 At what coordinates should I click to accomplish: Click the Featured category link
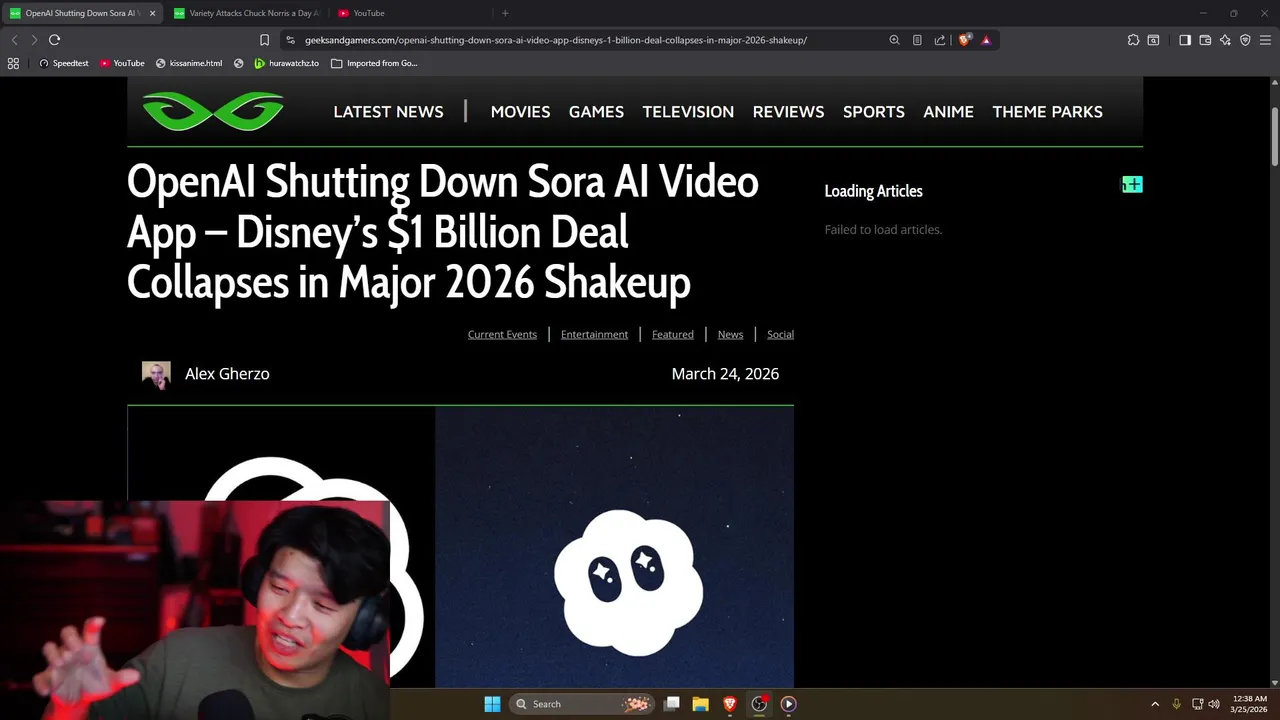pyautogui.click(x=672, y=334)
